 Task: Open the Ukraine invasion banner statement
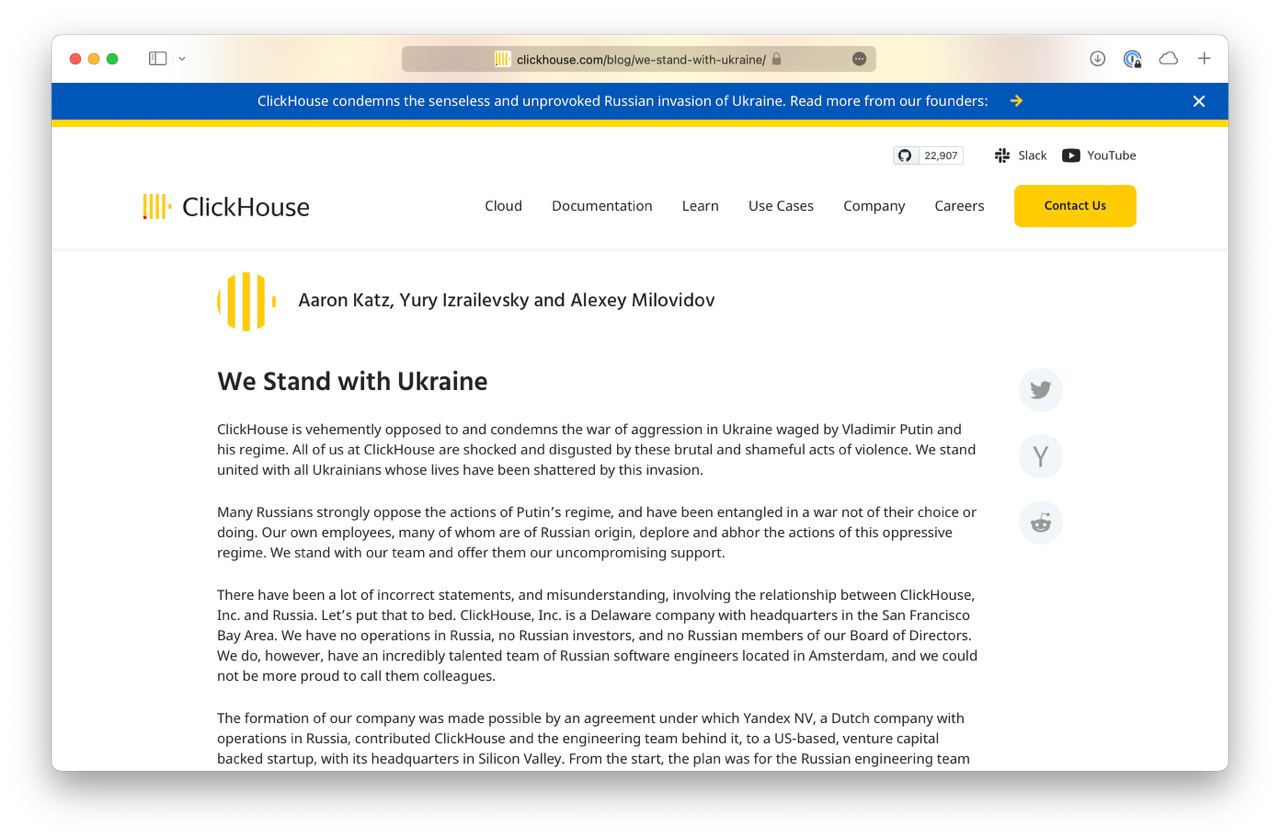click(622, 101)
